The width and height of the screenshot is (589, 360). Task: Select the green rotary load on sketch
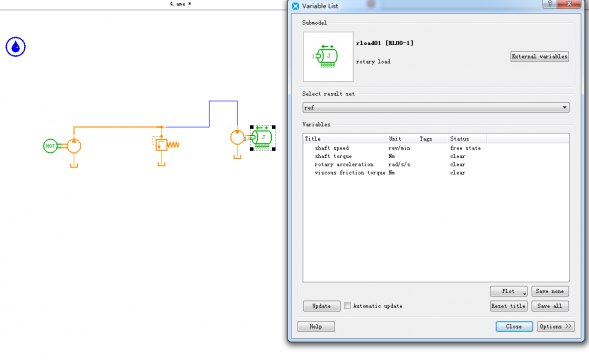coord(262,138)
